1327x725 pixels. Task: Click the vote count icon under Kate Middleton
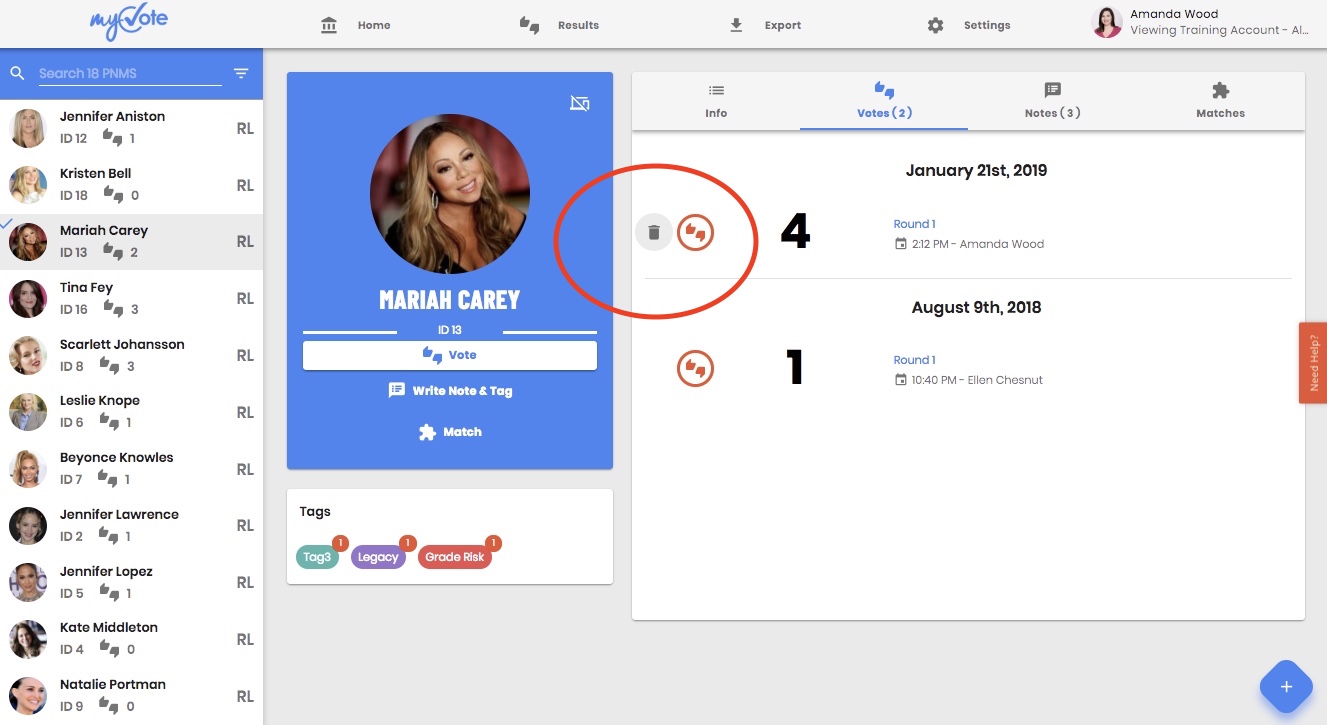tap(110, 649)
